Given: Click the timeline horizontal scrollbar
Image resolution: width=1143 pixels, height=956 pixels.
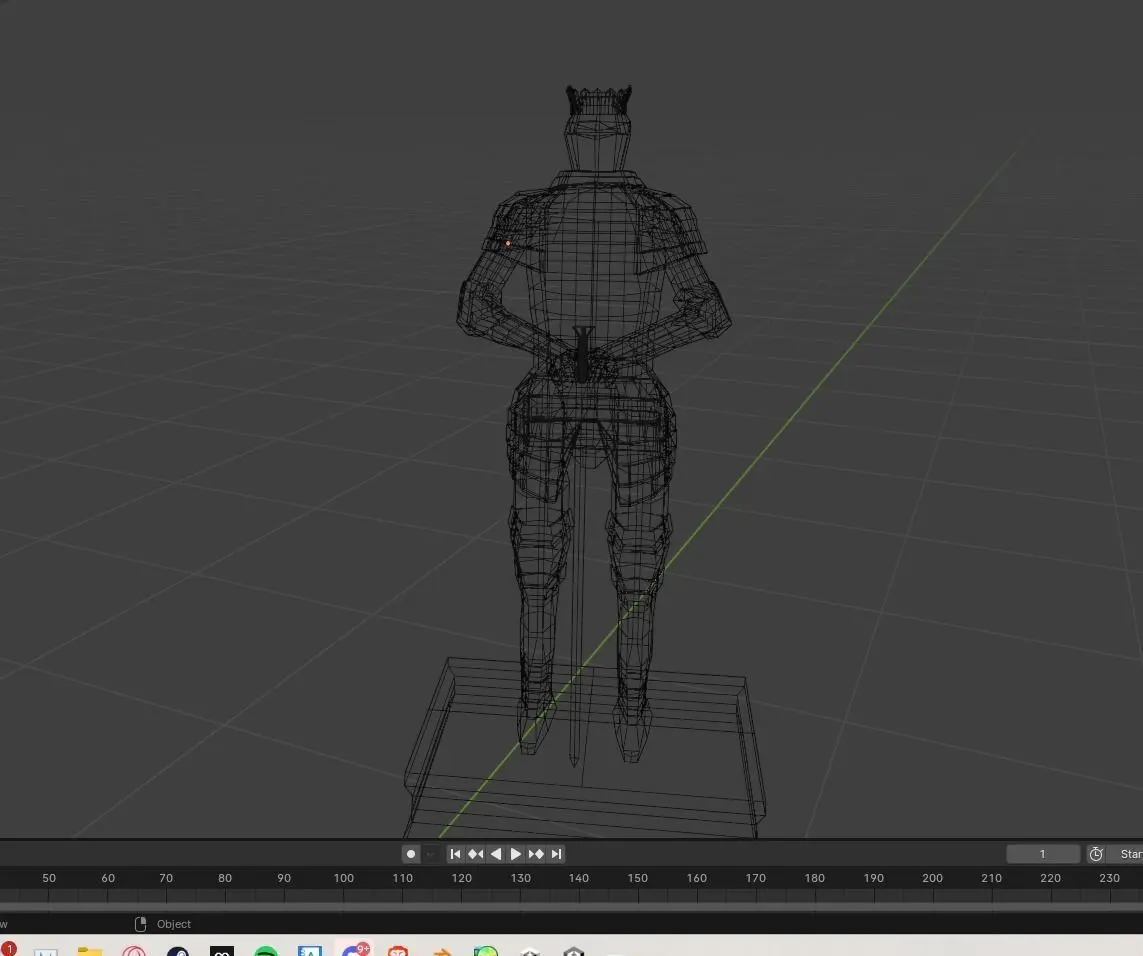Looking at the screenshot, I should click(572, 908).
